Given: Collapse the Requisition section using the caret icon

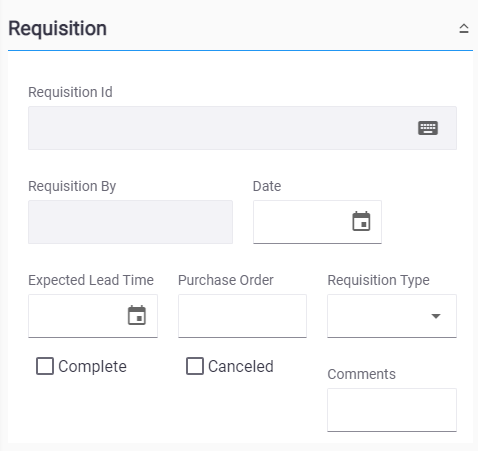Looking at the screenshot, I should click(x=464, y=28).
